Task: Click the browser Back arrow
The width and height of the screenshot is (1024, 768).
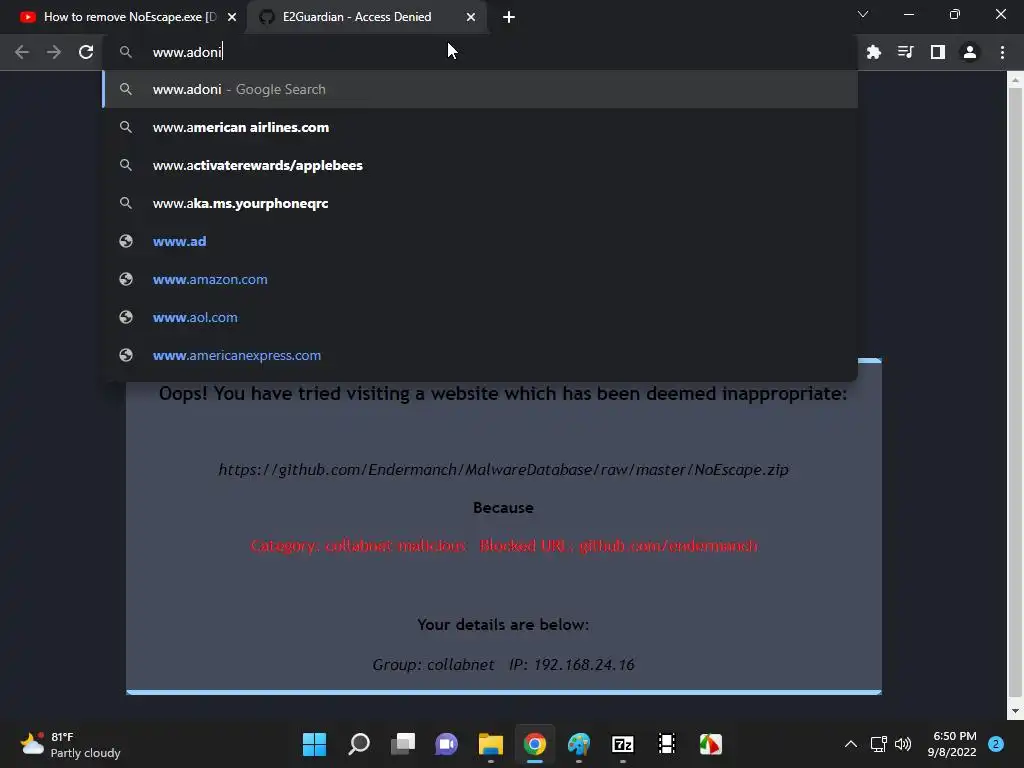Action: coord(22,52)
